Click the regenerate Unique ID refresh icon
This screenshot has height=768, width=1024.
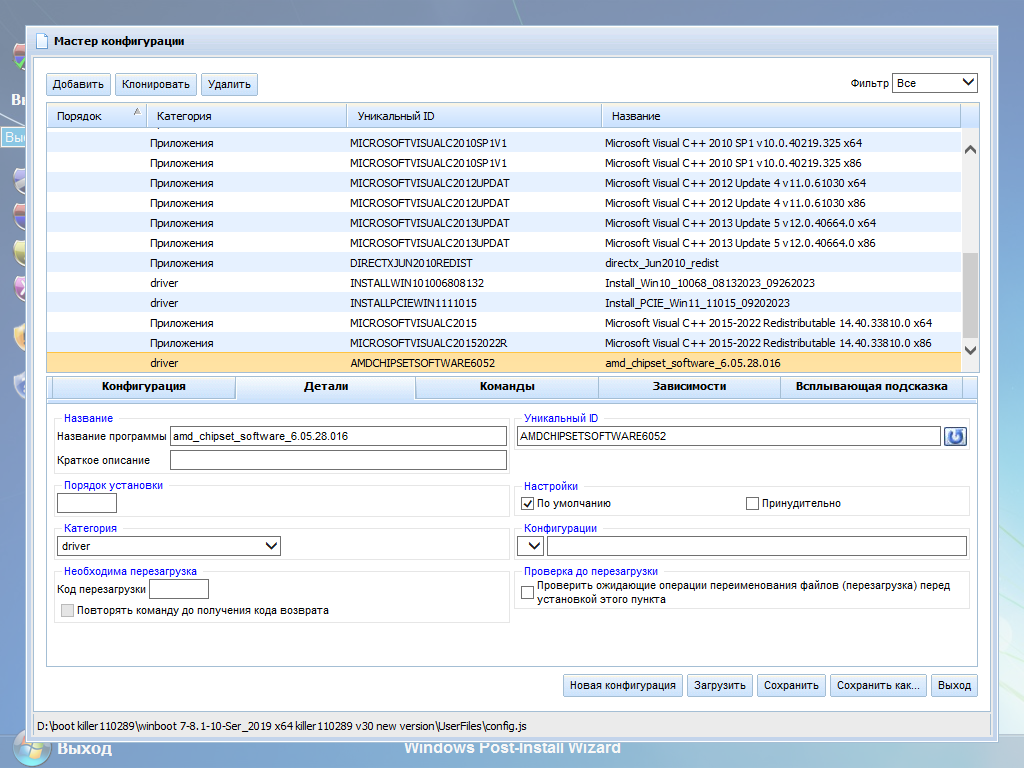[955, 436]
